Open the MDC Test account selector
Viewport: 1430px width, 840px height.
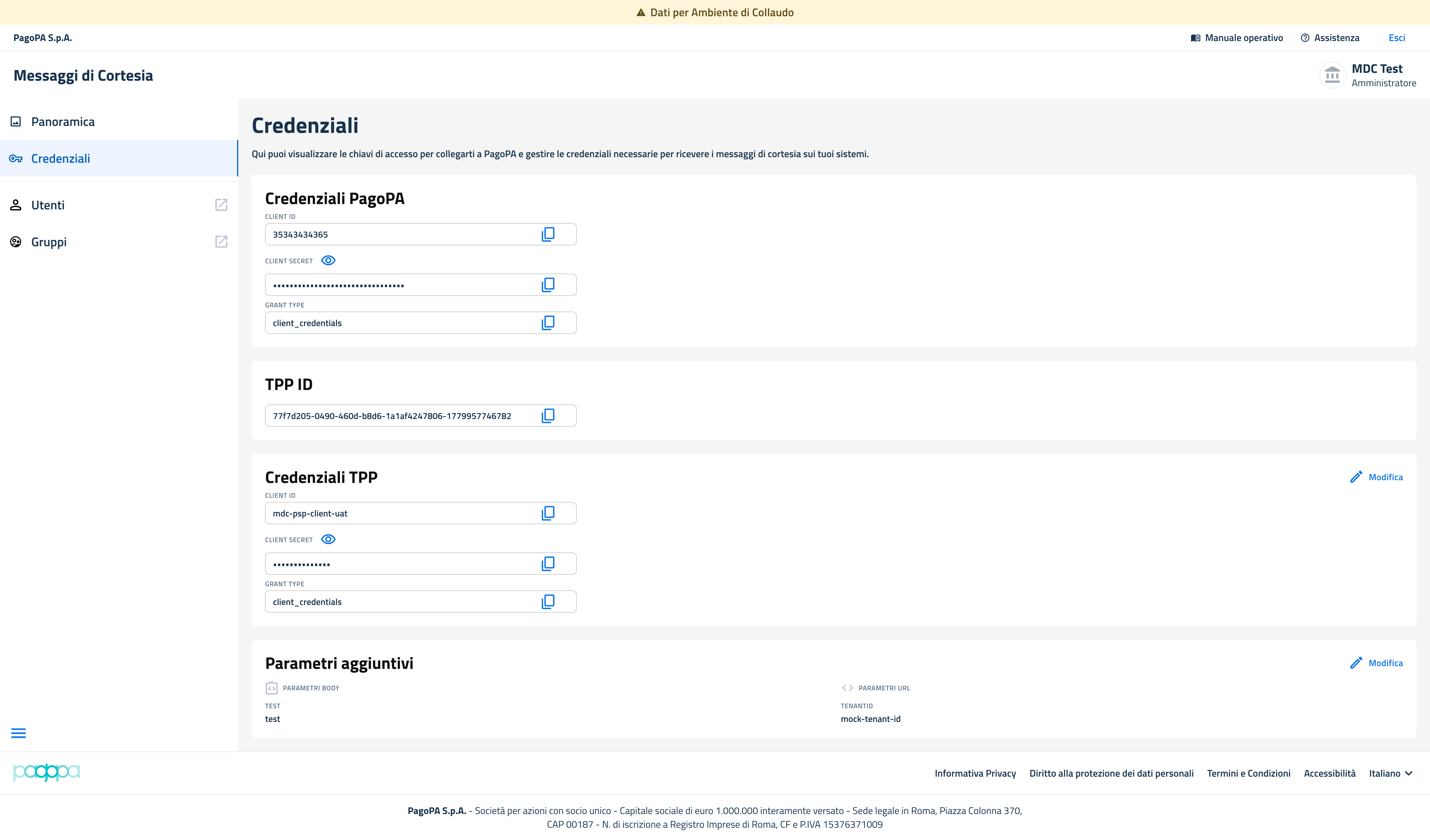point(1368,75)
